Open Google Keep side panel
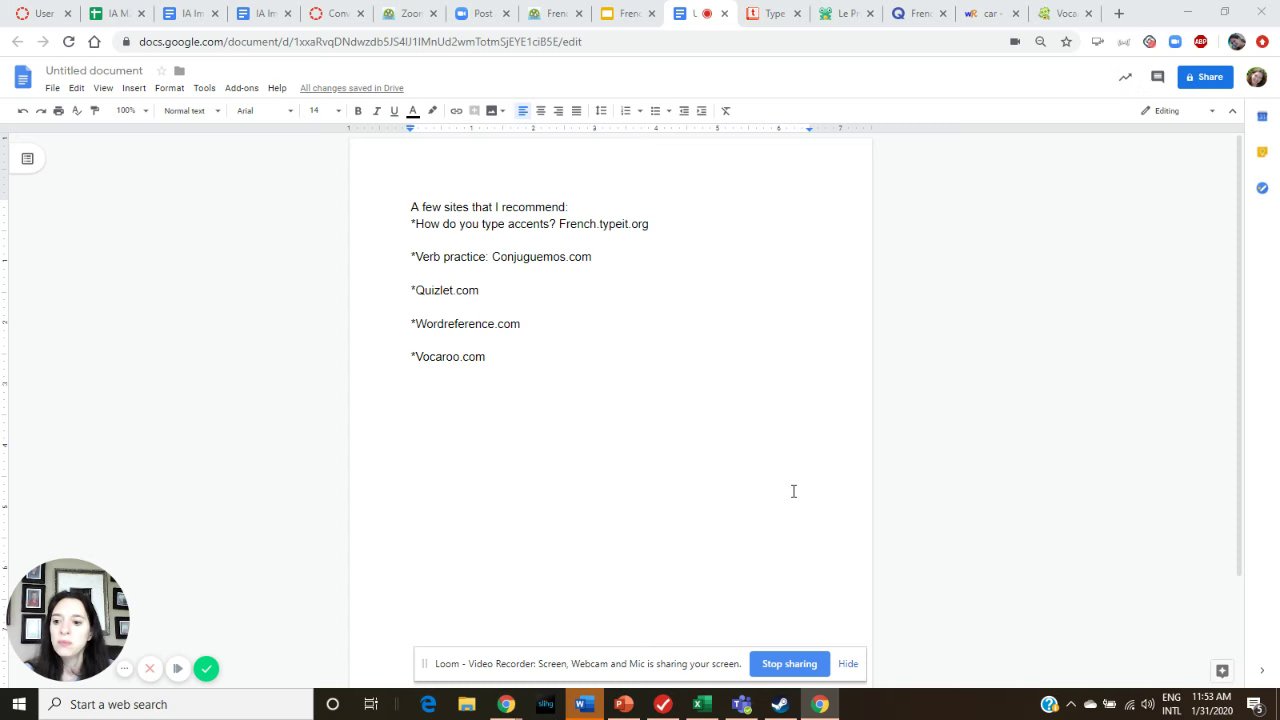 [x=1262, y=152]
